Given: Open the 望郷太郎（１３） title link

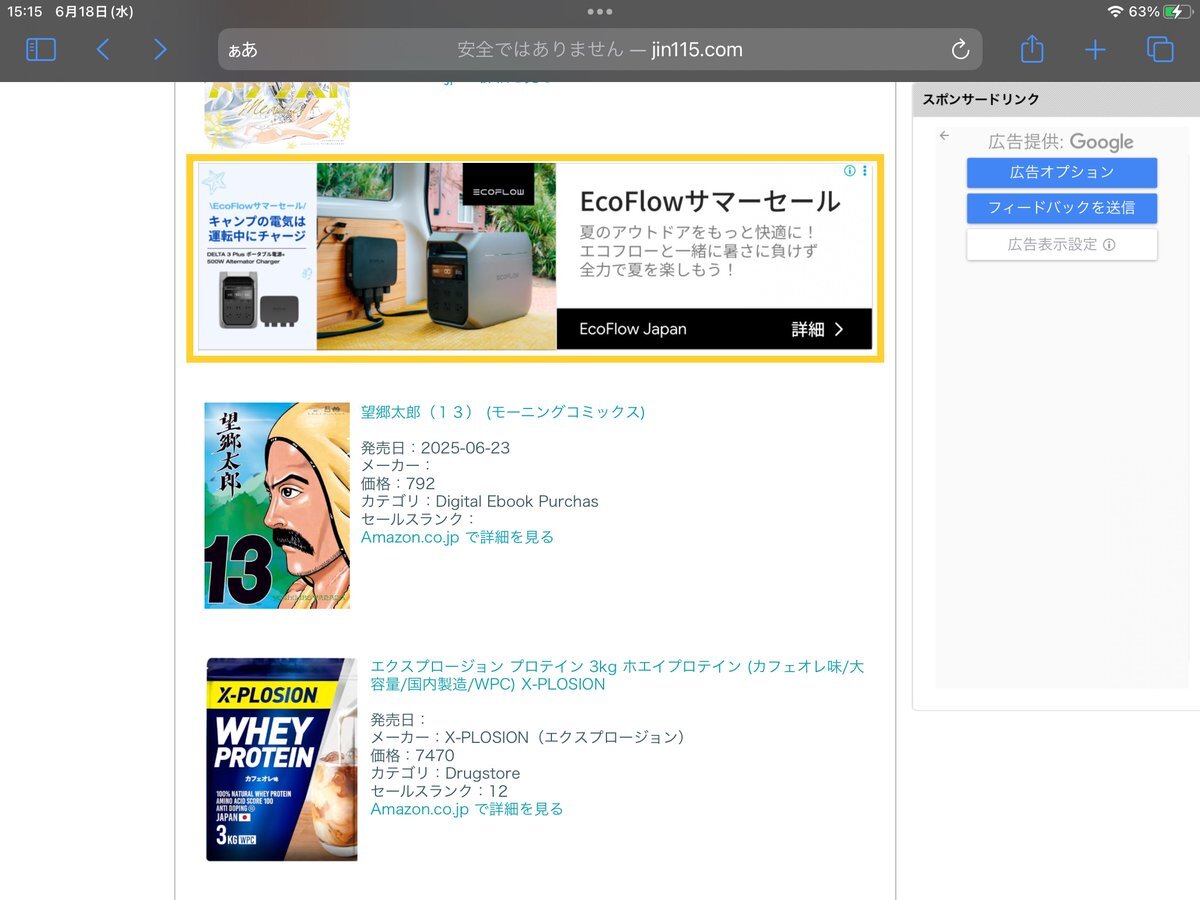Looking at the screenshot, I should (503, 412).
